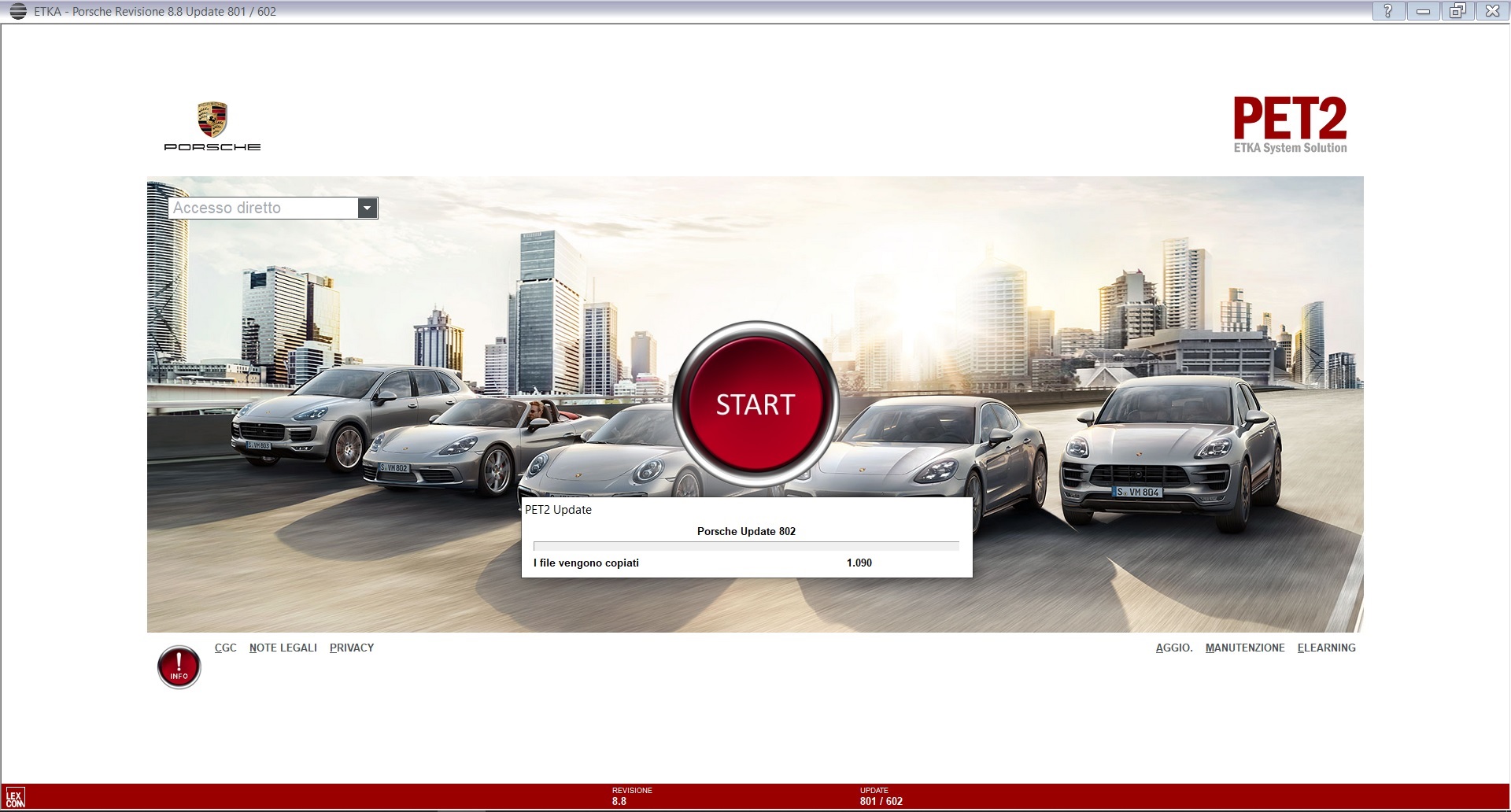Screen dimensions: 1511x812
Task: Restore down the ETKA window
Action: [x=1457, y=11]
